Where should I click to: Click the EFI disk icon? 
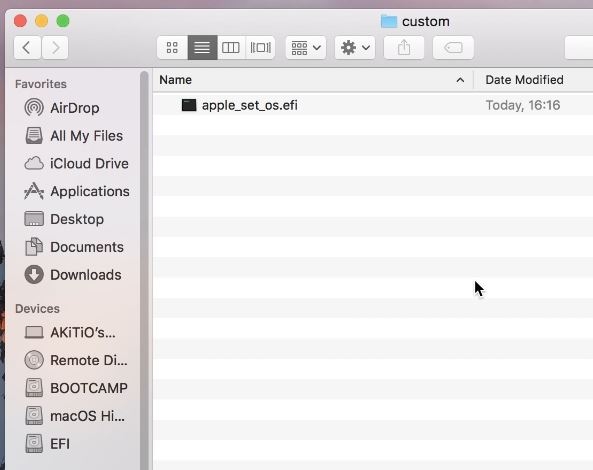[34, 443]
